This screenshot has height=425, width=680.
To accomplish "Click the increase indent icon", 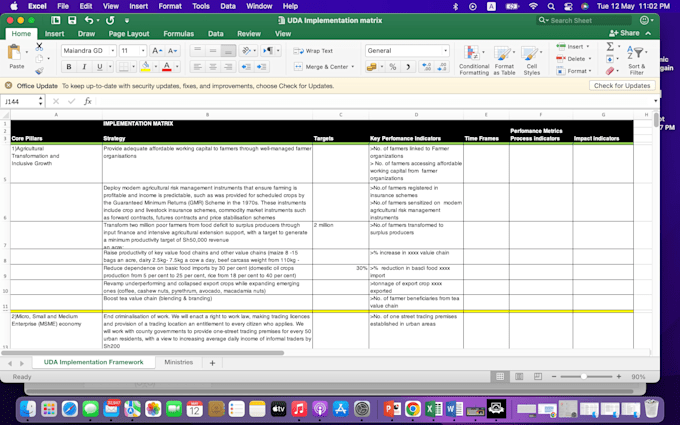I will [262, 67].
